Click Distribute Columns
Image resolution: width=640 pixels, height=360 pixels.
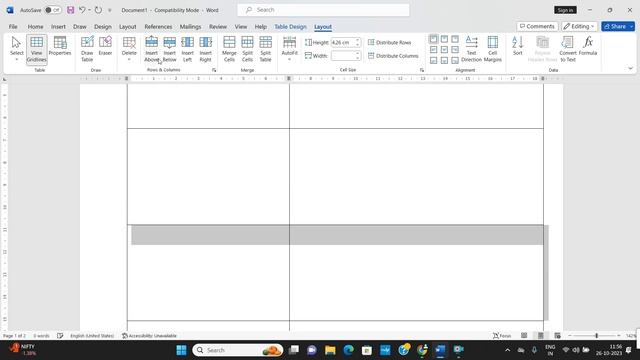393,56
